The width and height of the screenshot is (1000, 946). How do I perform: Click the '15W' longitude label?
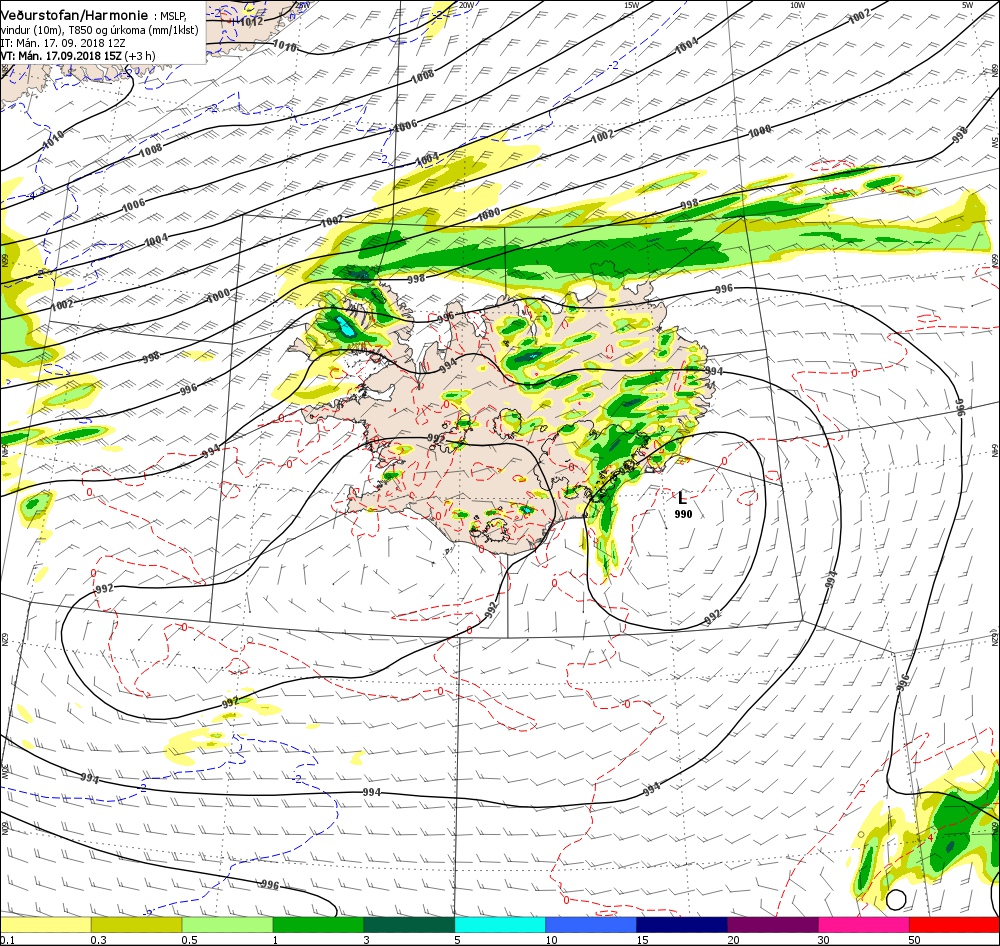tap(631, 5)
